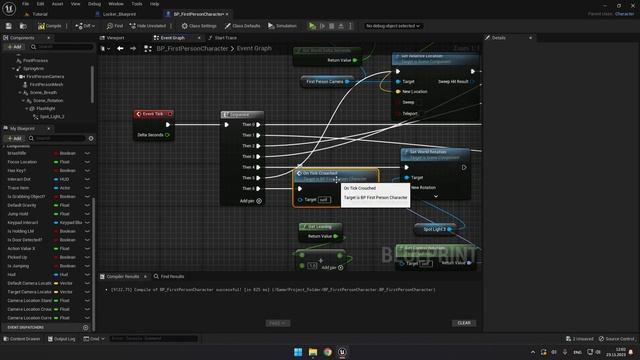Add a new event dispatcher
Viewport: 640px width, 360px height.
tap(85, 327)
